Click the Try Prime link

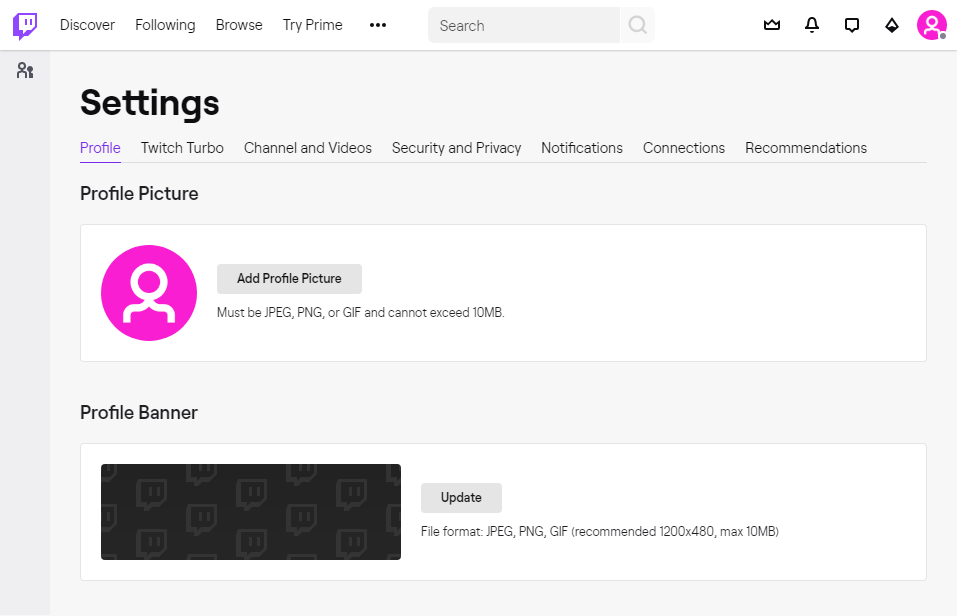[x=312, y=25]
